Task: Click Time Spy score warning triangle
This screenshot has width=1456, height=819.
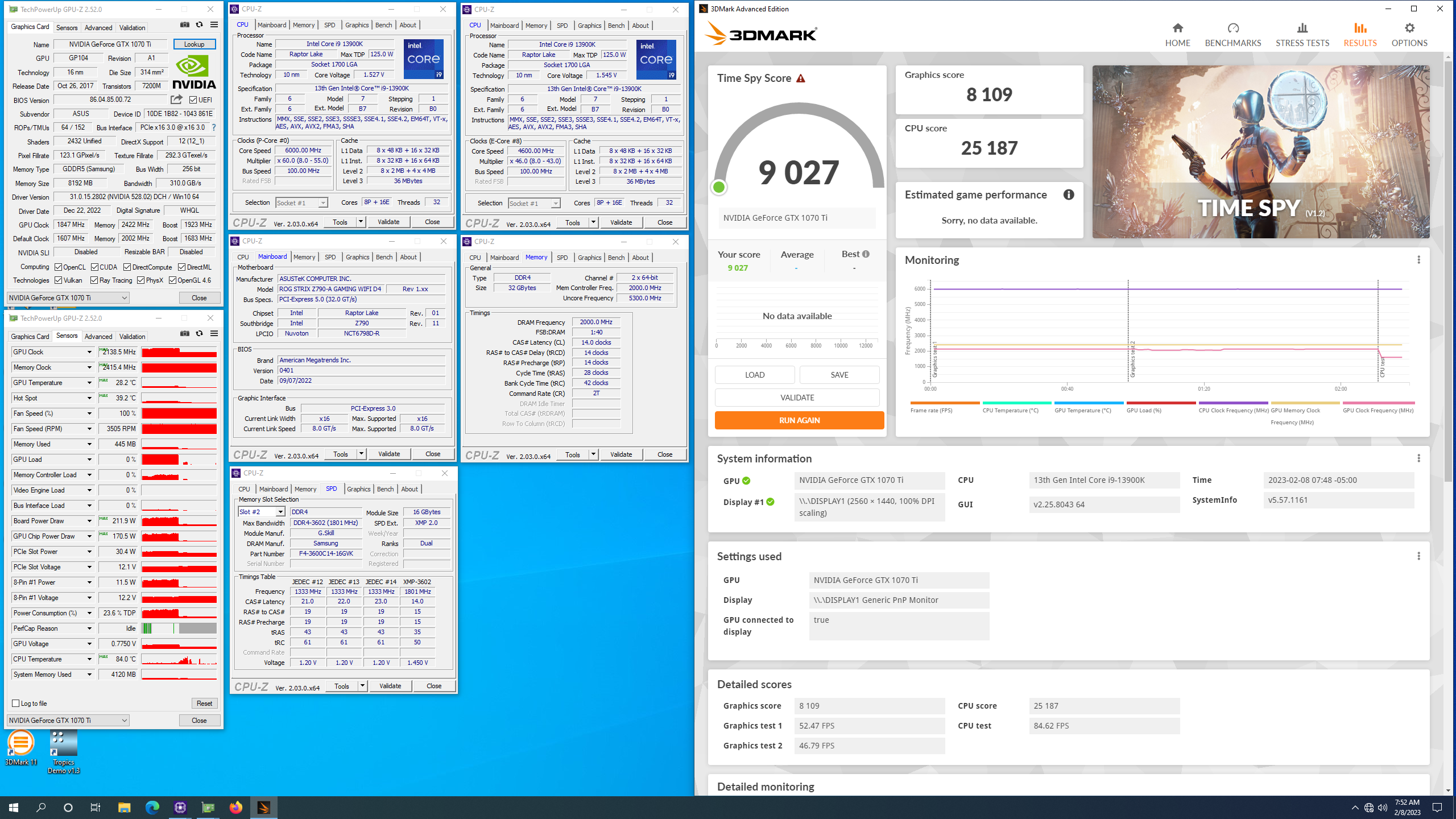Action: click(801, 78)
